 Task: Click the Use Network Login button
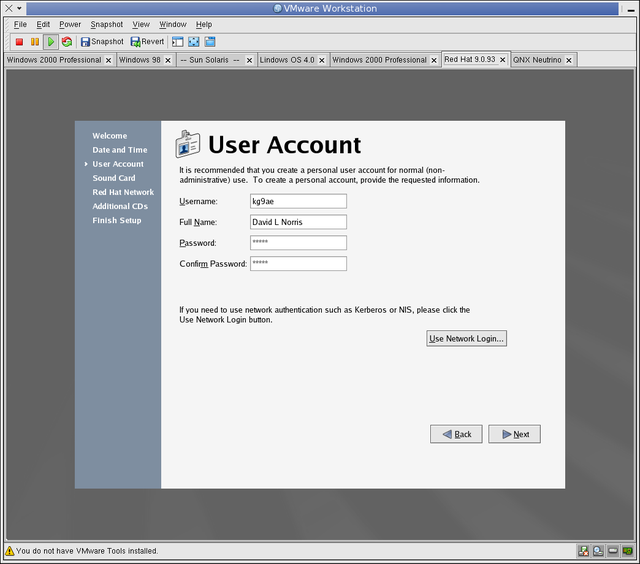(x=467, y=339)
